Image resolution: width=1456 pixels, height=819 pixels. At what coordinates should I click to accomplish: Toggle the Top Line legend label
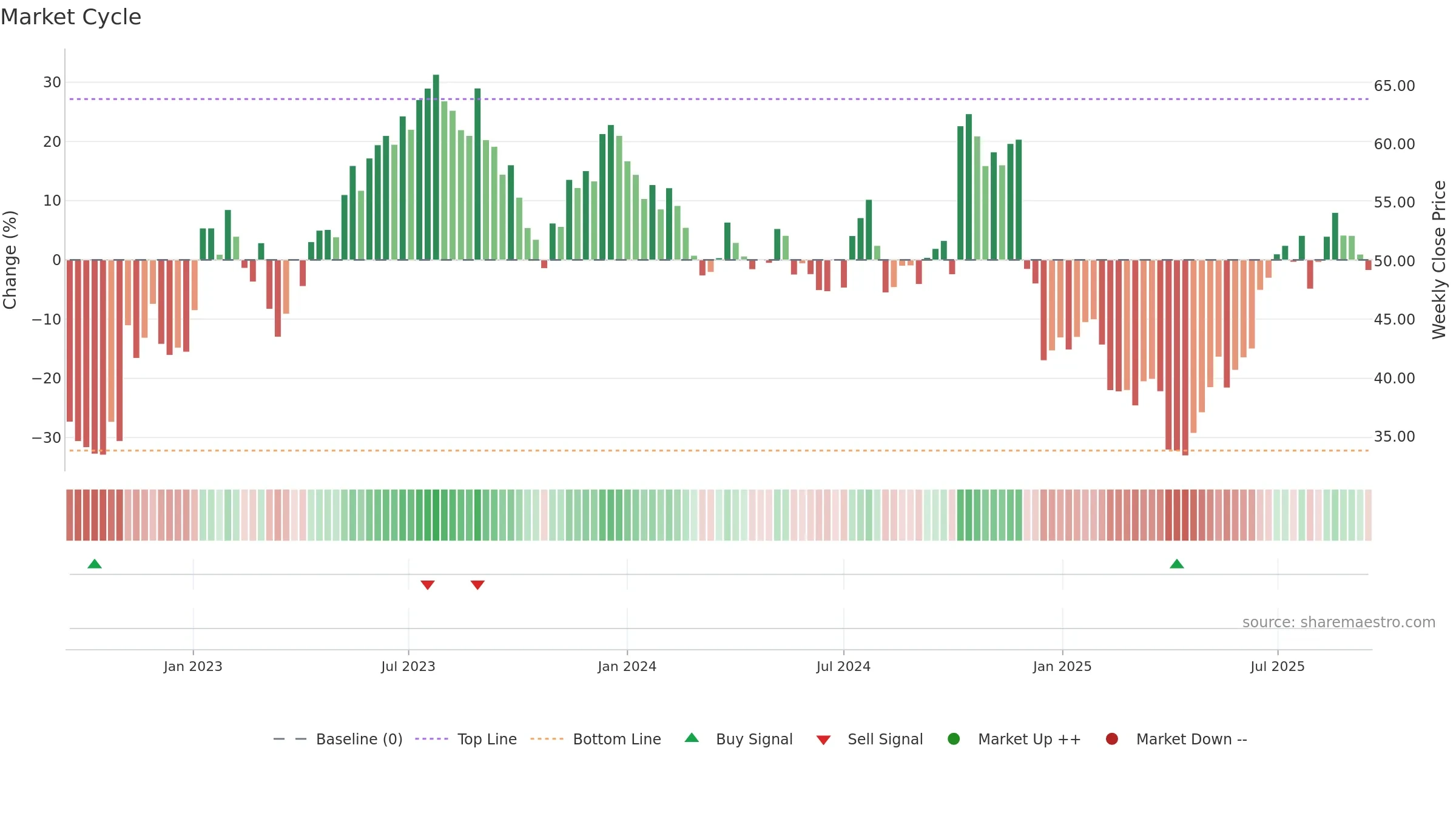[487, 739]
